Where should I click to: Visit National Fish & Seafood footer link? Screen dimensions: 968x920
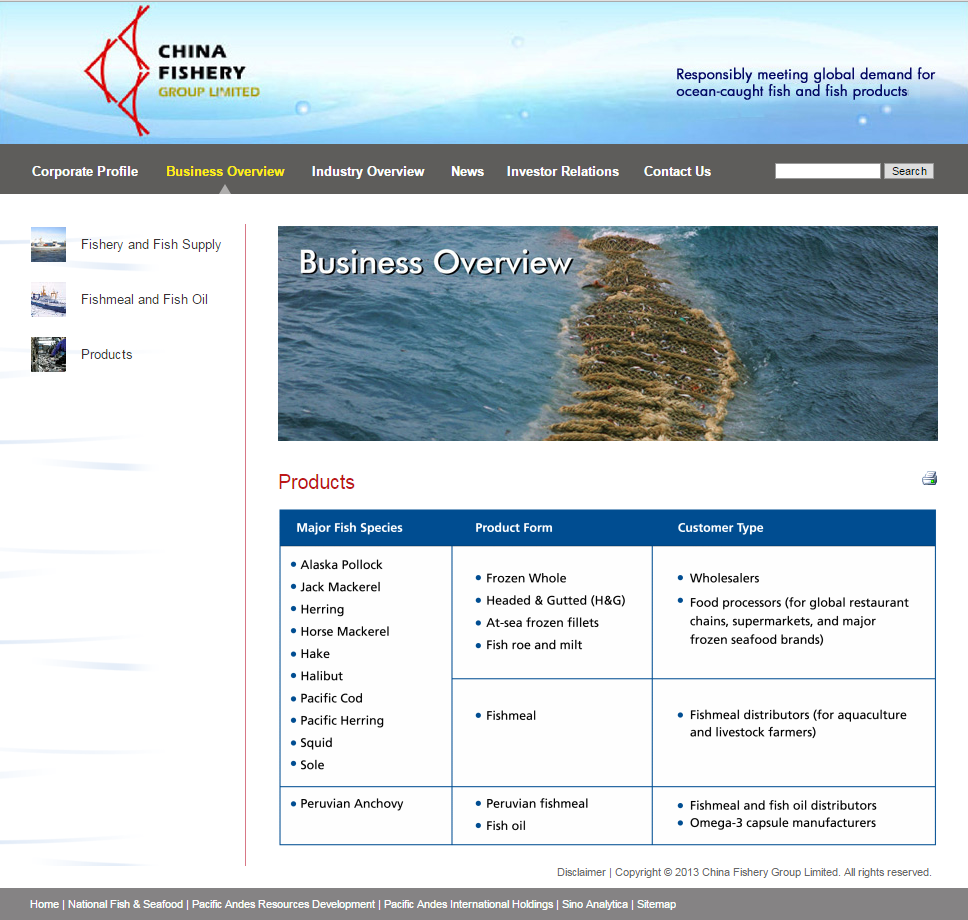coord(125,904)
